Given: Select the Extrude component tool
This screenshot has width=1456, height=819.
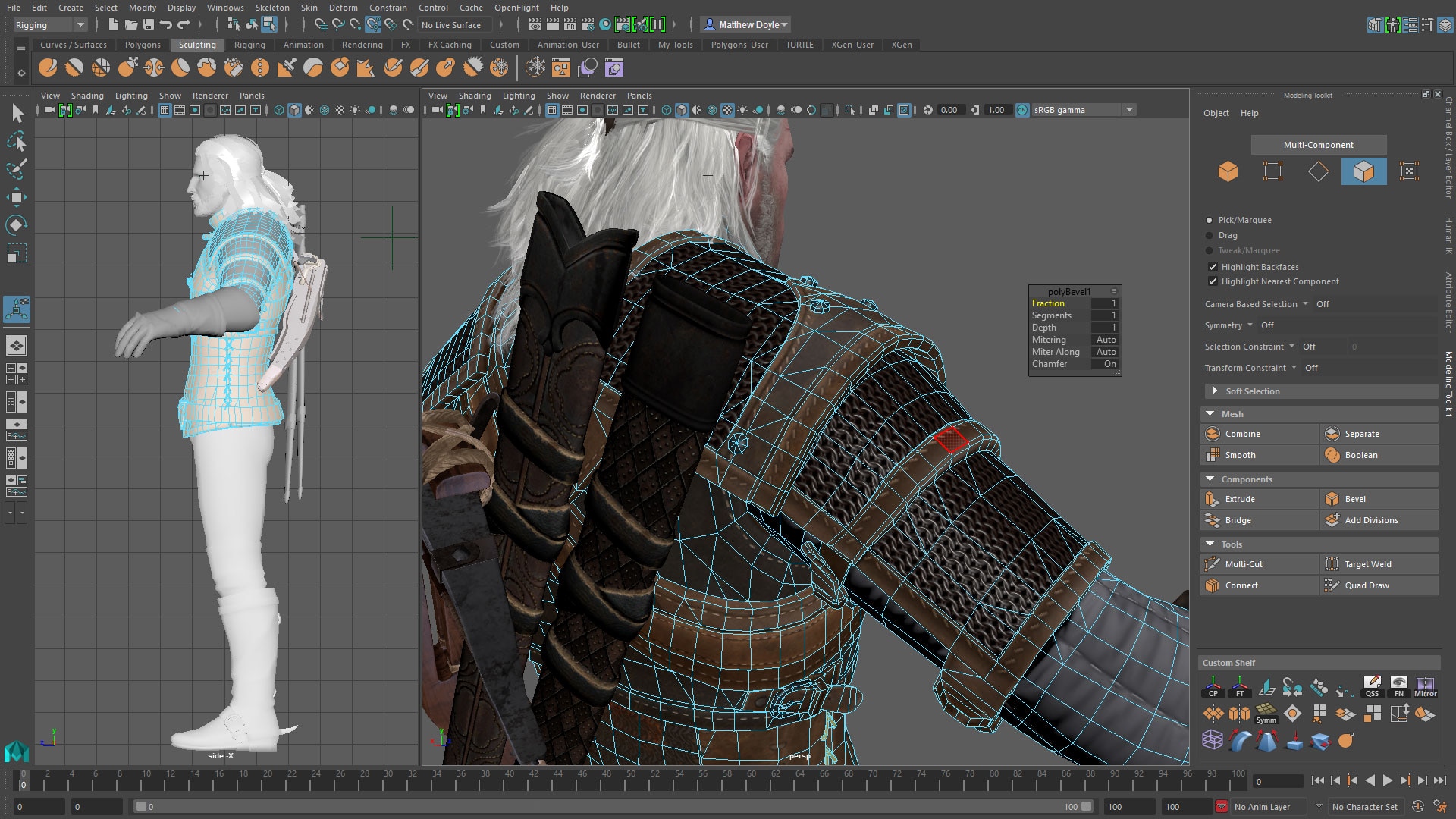Looking at the screenshot, I should [1238, 498].
